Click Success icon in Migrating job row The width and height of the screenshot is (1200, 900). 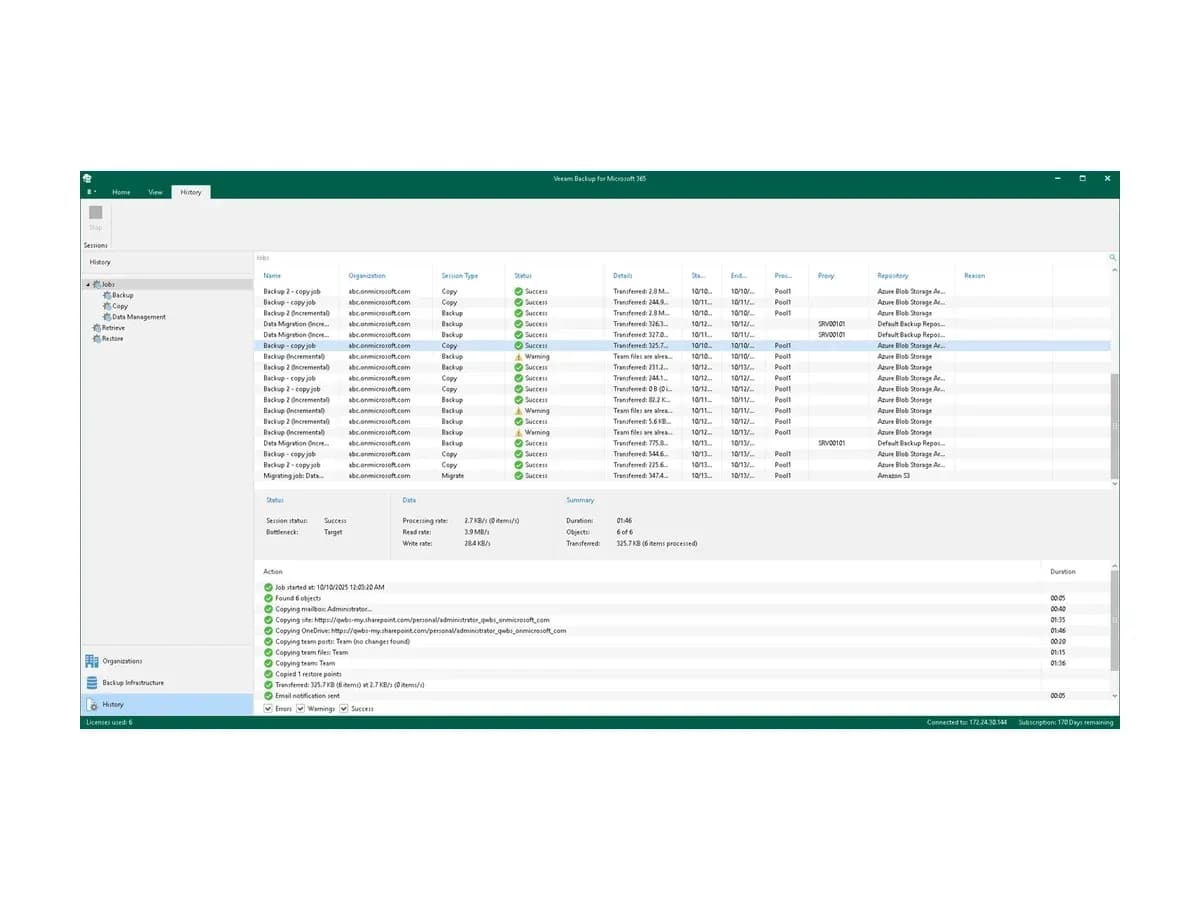[x=519, y=476]
